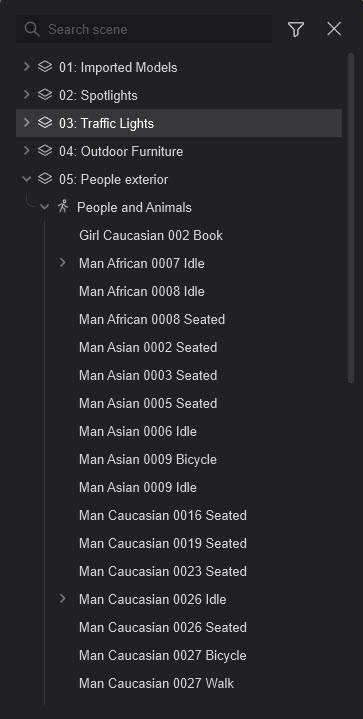Expand Man Caucasian 0026 Idle item
This screenshot has height=719, width=363.
point(63,599)
